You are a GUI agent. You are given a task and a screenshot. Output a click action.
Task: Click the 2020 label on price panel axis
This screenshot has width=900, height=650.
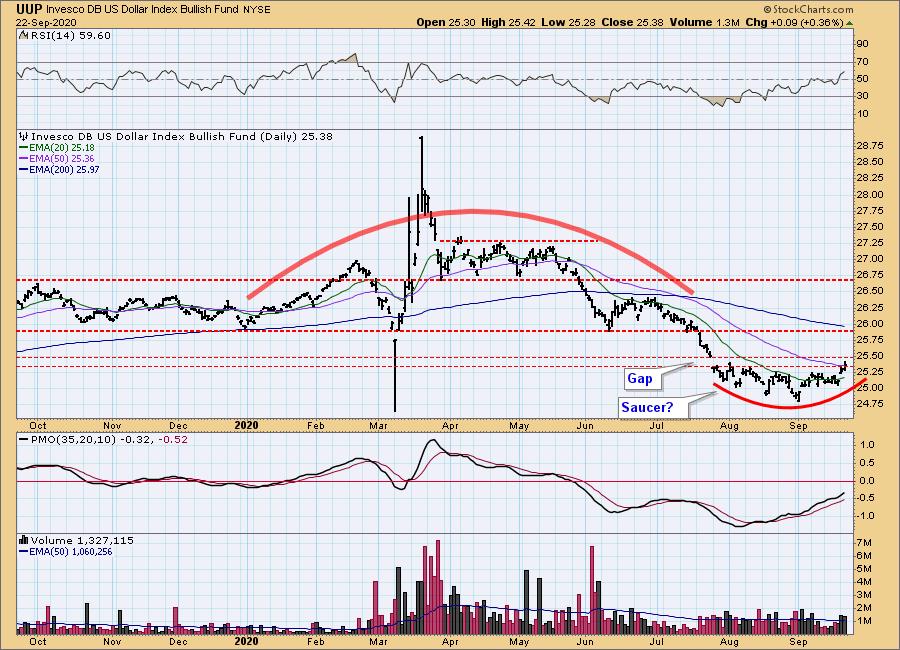point(247,425)
